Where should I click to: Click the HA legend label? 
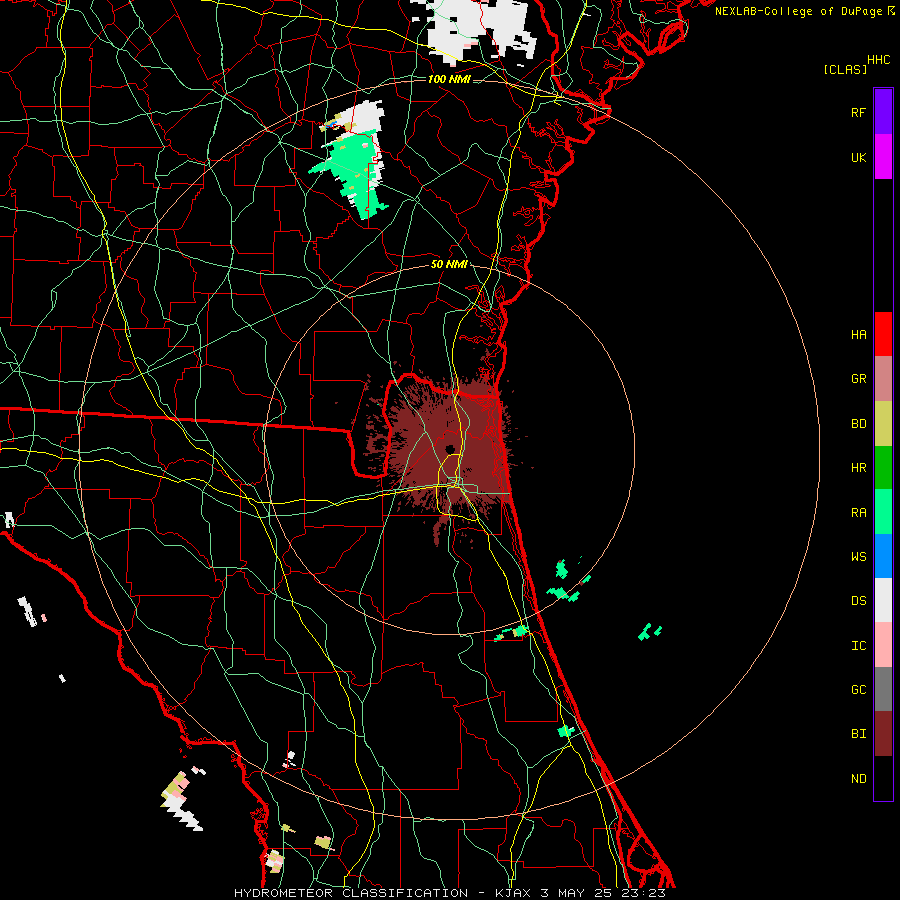pyautogui.click(x=858, y=335)
